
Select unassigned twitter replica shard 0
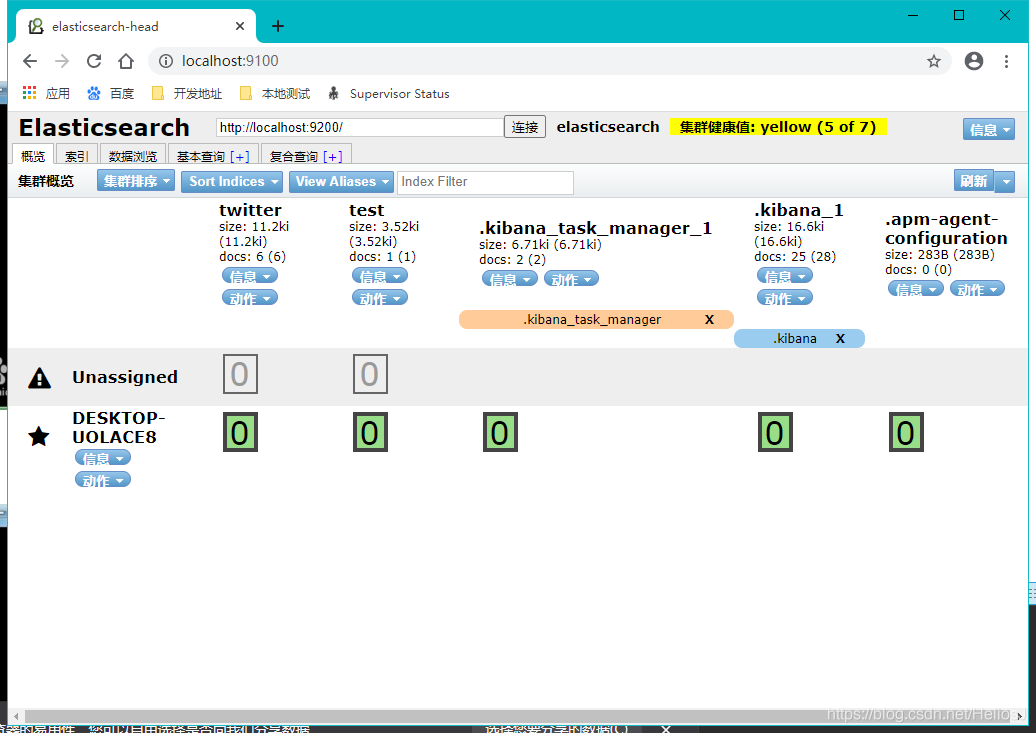coord(240,374)
